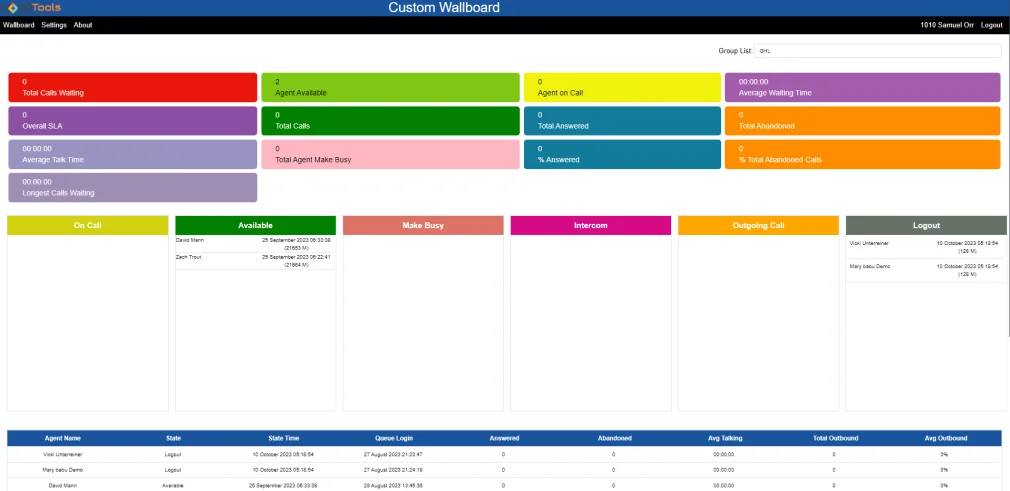The image size is (1010, 491).
Task: Click the Make Busy panel header
Action: click(x=423, y=226)
